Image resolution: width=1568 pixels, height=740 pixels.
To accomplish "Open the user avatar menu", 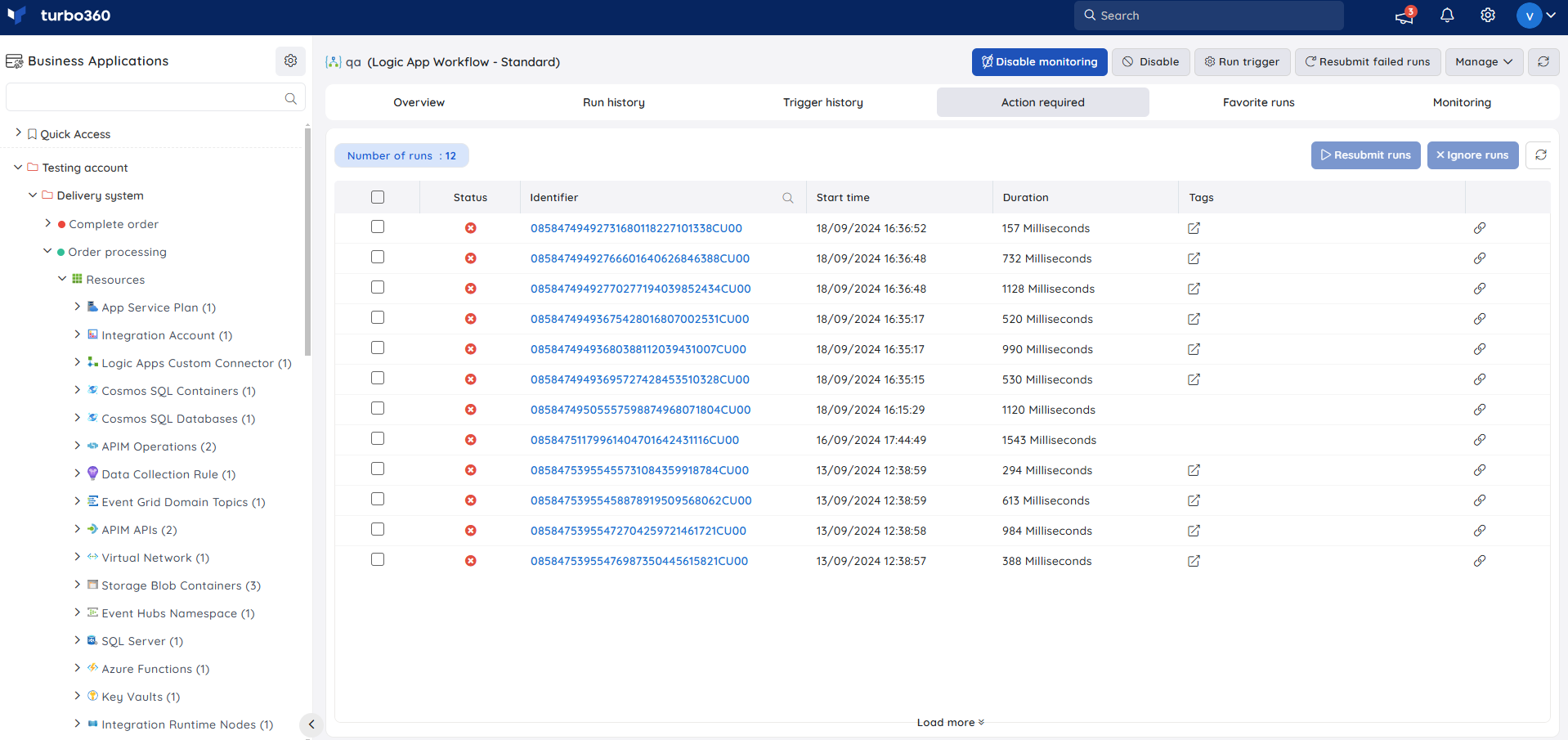I will [1536, 16].
